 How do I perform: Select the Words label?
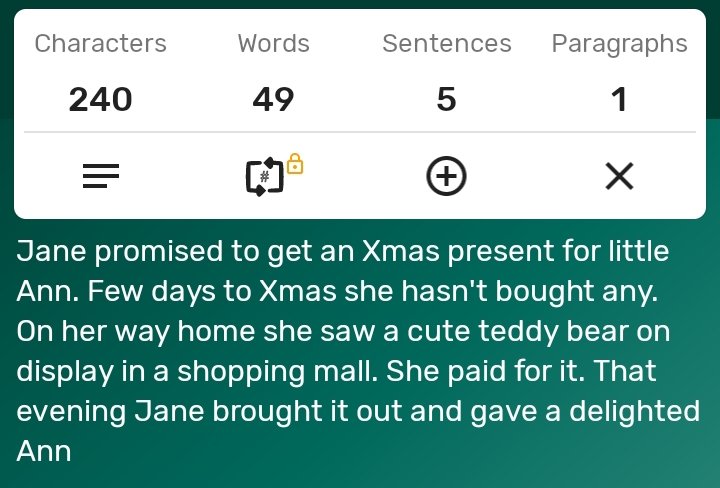point(273,44)
